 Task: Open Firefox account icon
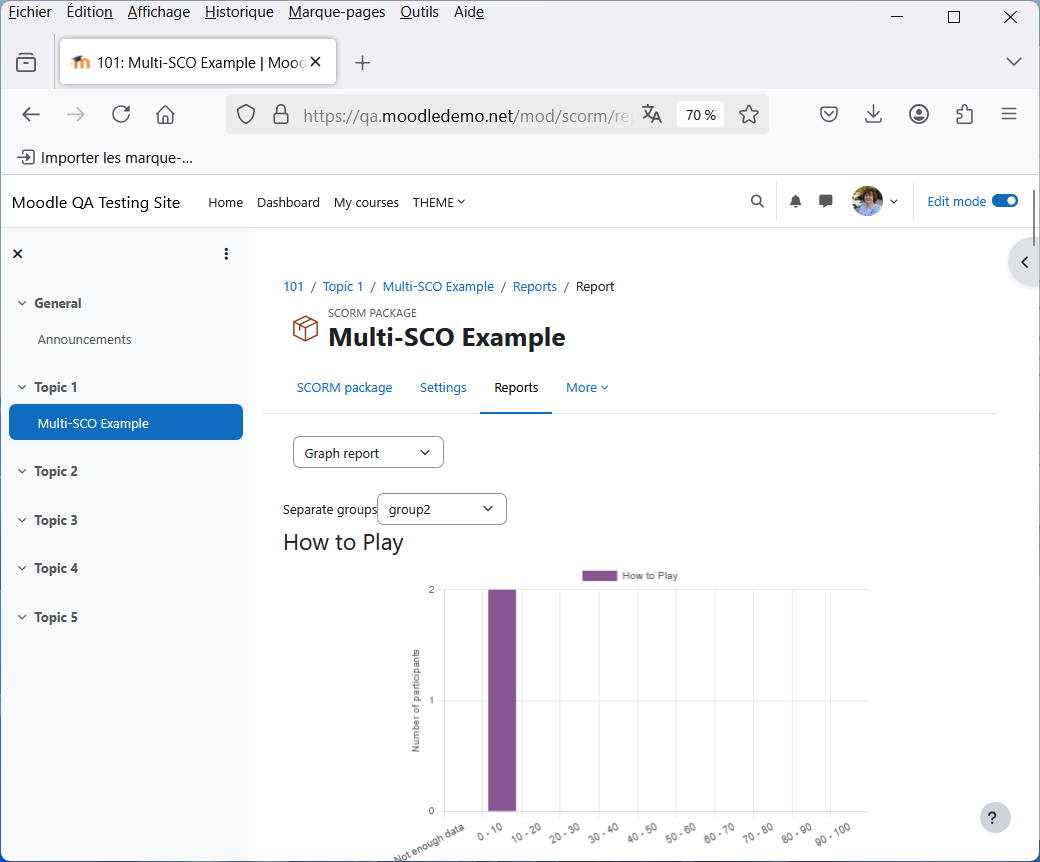point(919,115)
